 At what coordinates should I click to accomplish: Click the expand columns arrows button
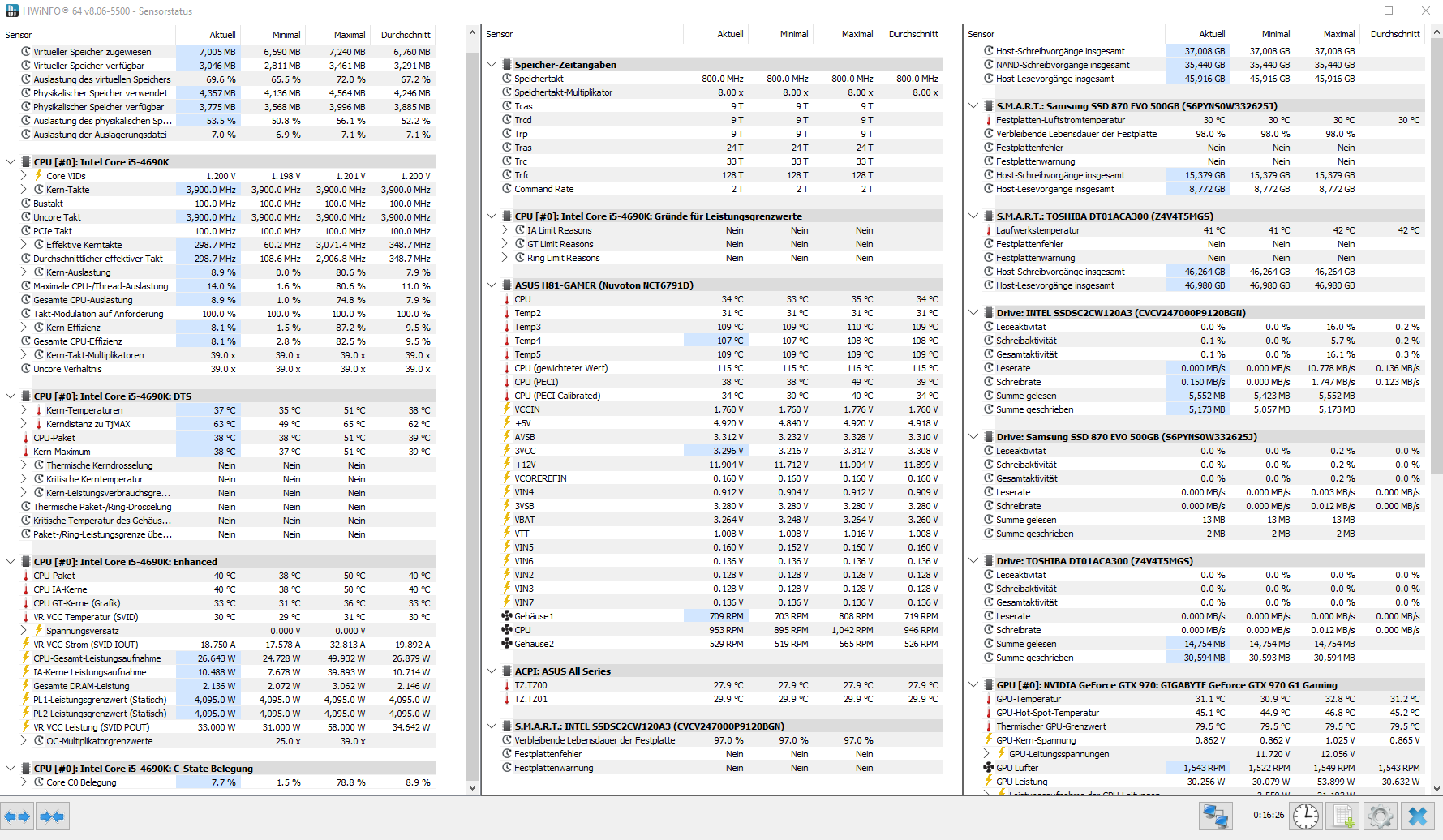click(17, 816)
